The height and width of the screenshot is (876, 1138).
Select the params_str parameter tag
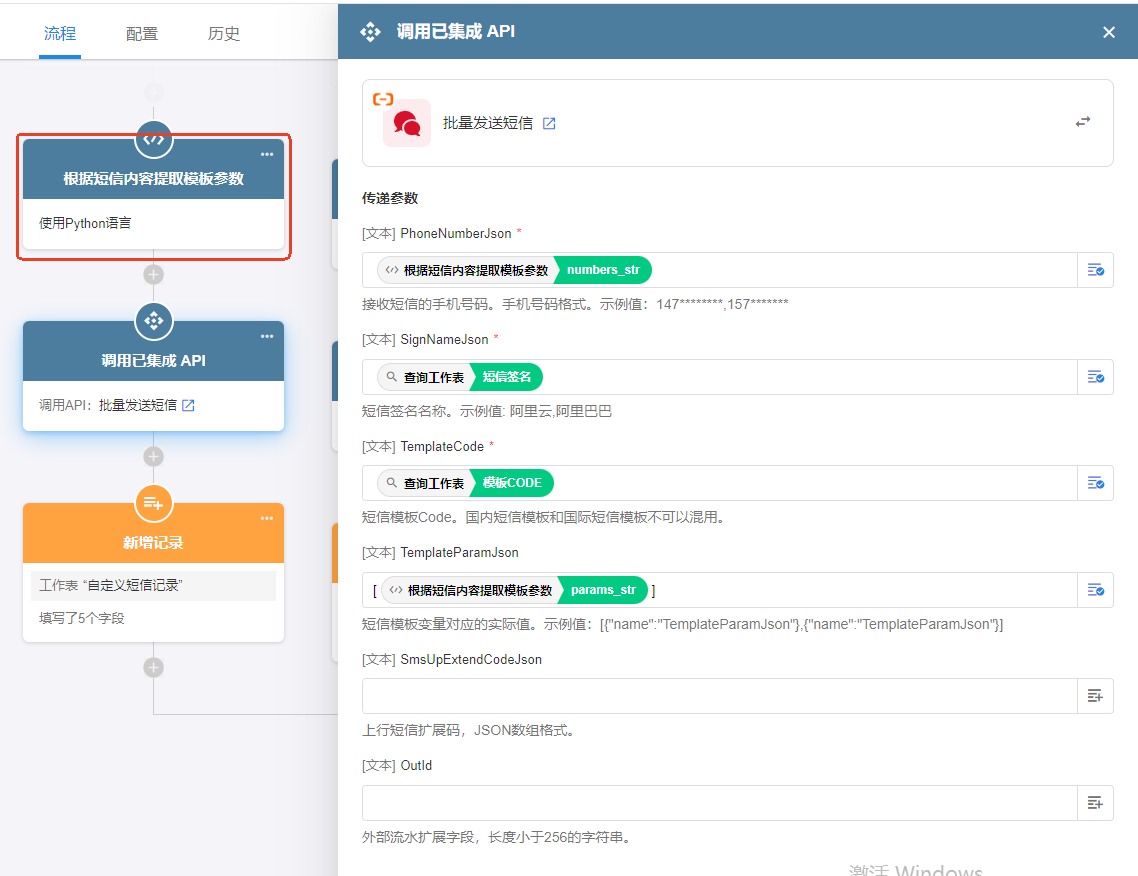point(603,590)
